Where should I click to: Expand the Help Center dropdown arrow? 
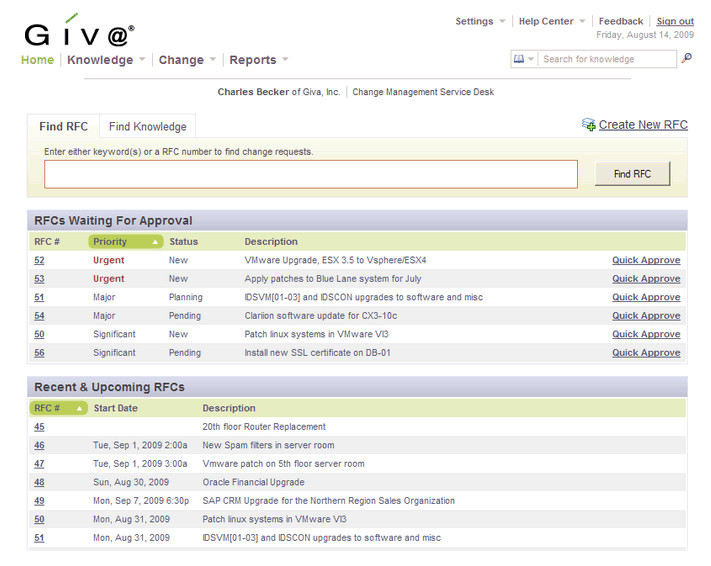tap(582, 21)
